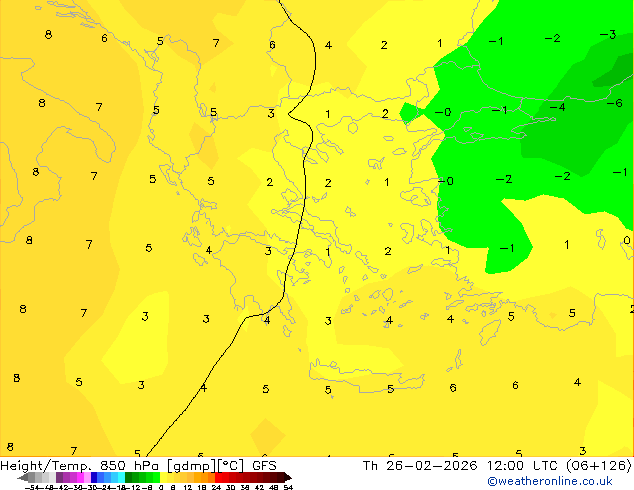
Task: Click the "-3" temperature value on the map
Action: [x=608, y=35]
